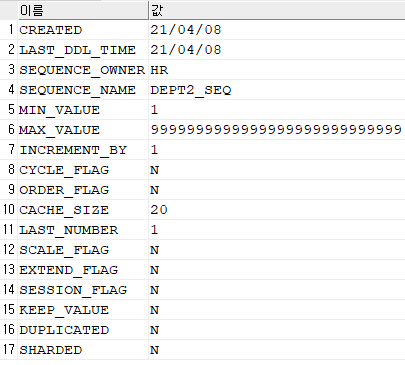The width and height of the screenshot is (405, 365).
Task: Select the SESSION_FLAG name cell
Action: point(83,290)
